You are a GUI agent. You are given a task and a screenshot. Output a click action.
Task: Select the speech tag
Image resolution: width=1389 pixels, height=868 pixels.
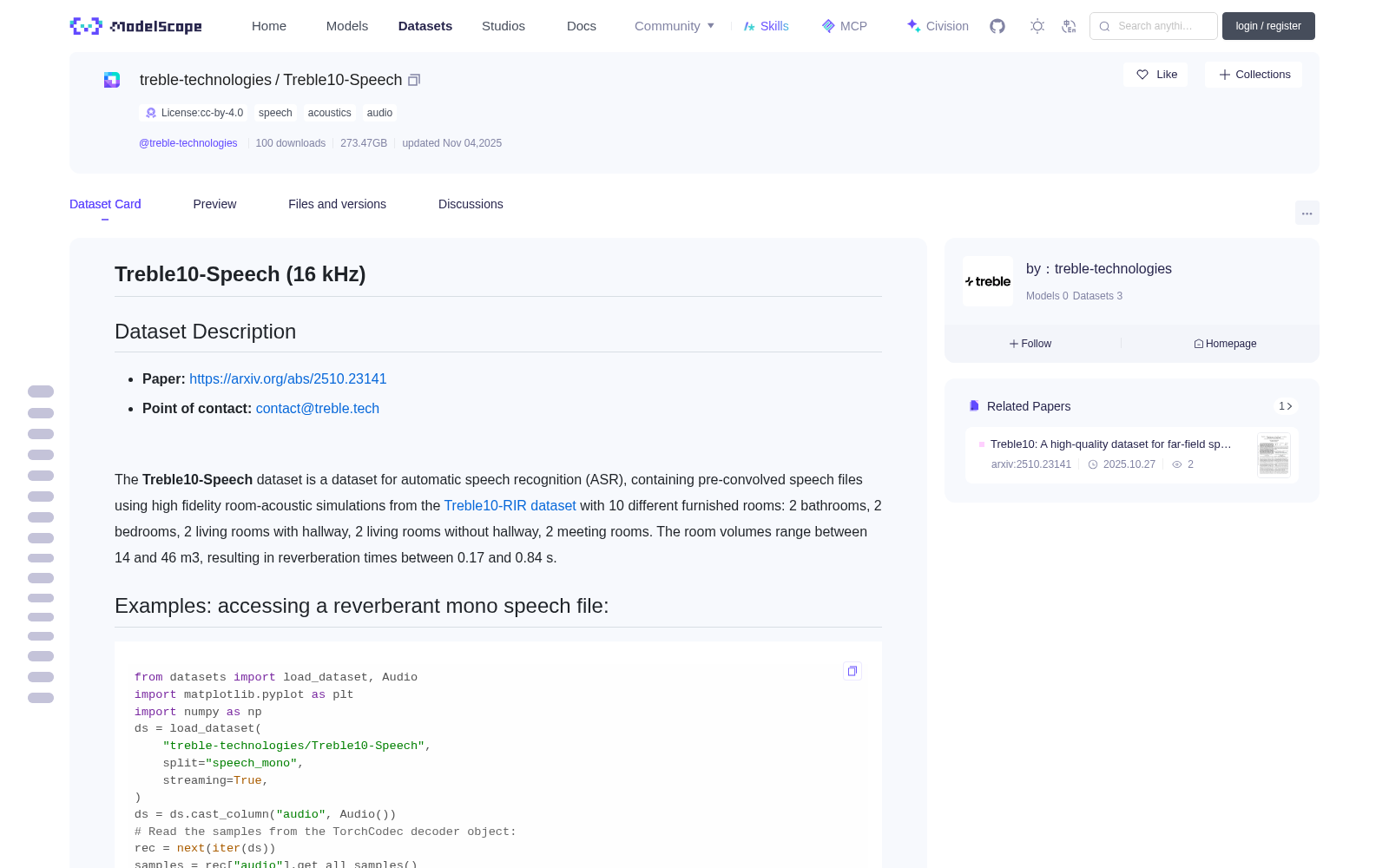(x=275, y=113)
